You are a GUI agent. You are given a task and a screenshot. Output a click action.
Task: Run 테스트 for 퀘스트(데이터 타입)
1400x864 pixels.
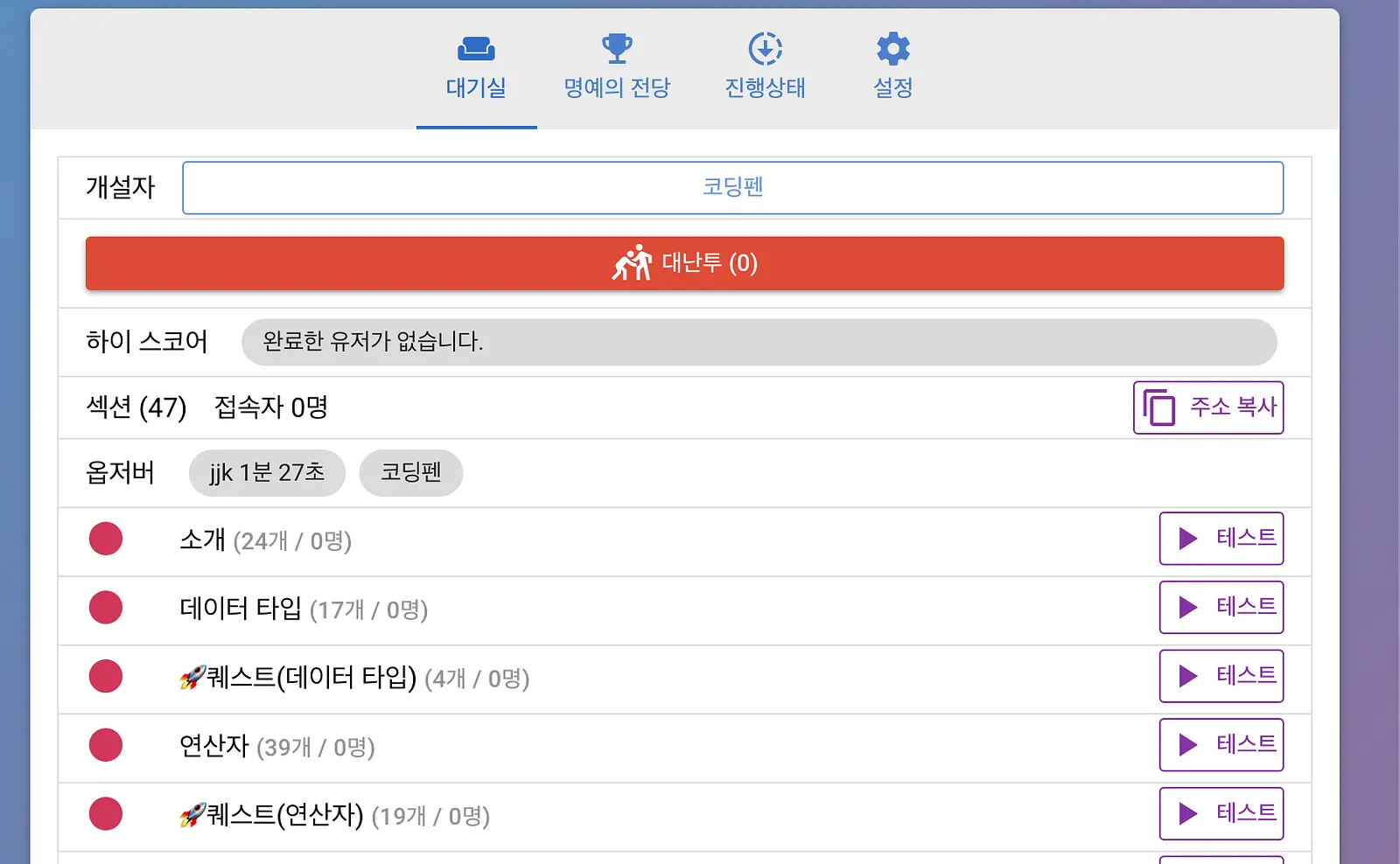click(1221, 676)
